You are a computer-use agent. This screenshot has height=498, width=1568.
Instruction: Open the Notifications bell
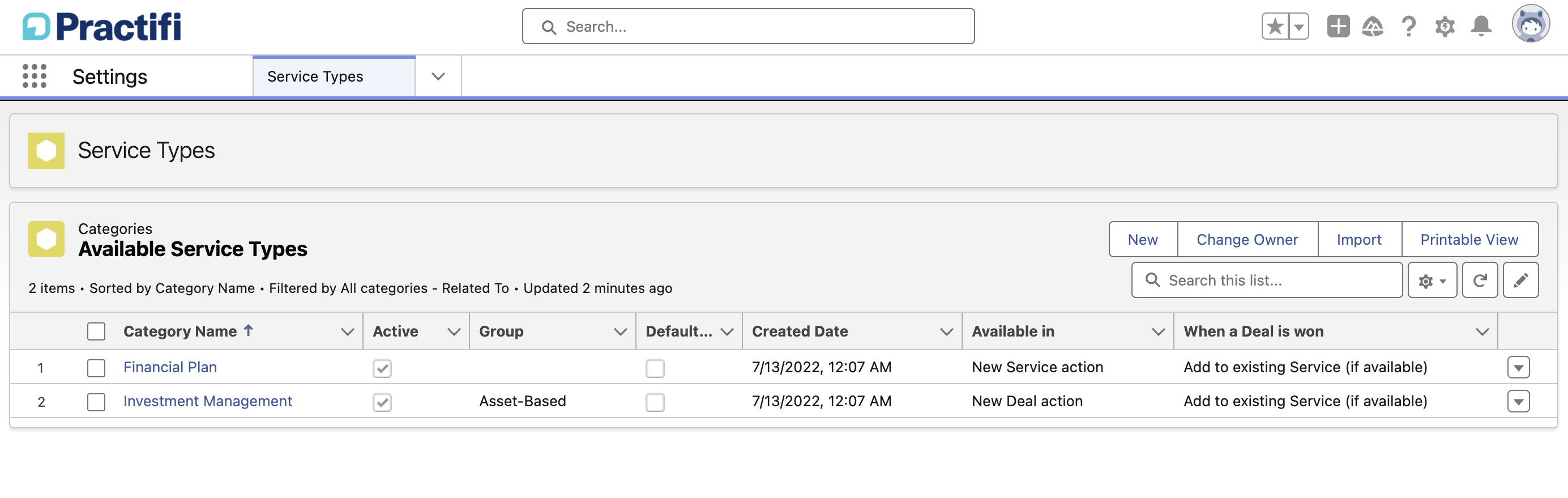pyautogui.click(x=1481, y=27)
